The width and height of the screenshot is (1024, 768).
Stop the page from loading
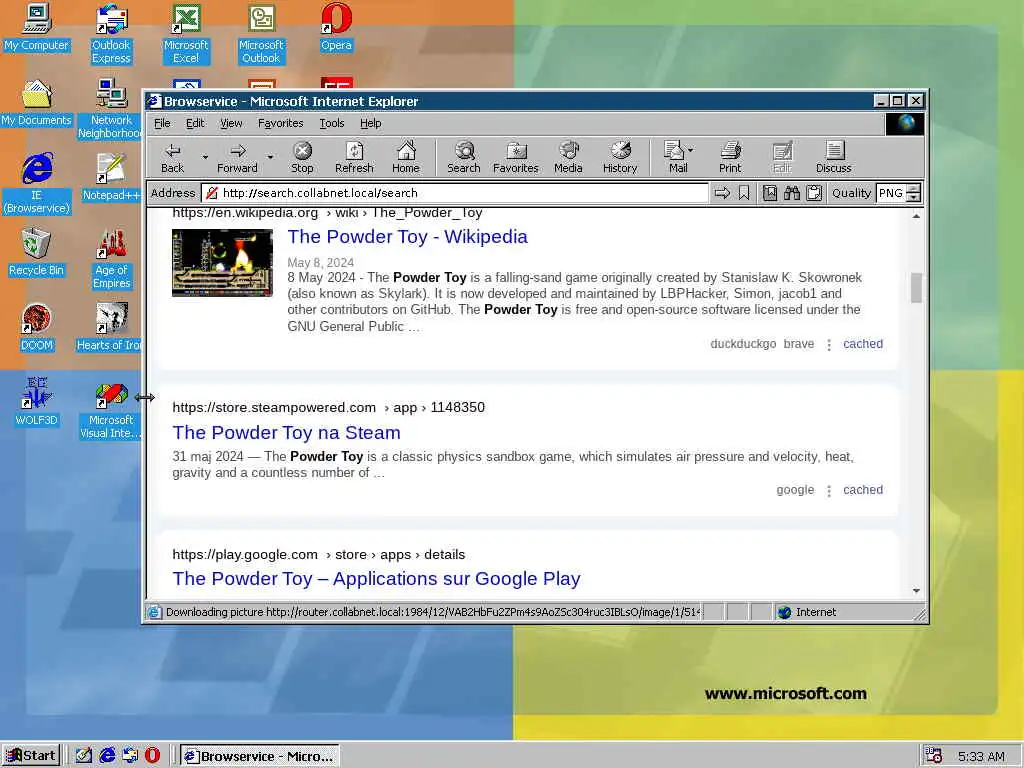point(302,157)
